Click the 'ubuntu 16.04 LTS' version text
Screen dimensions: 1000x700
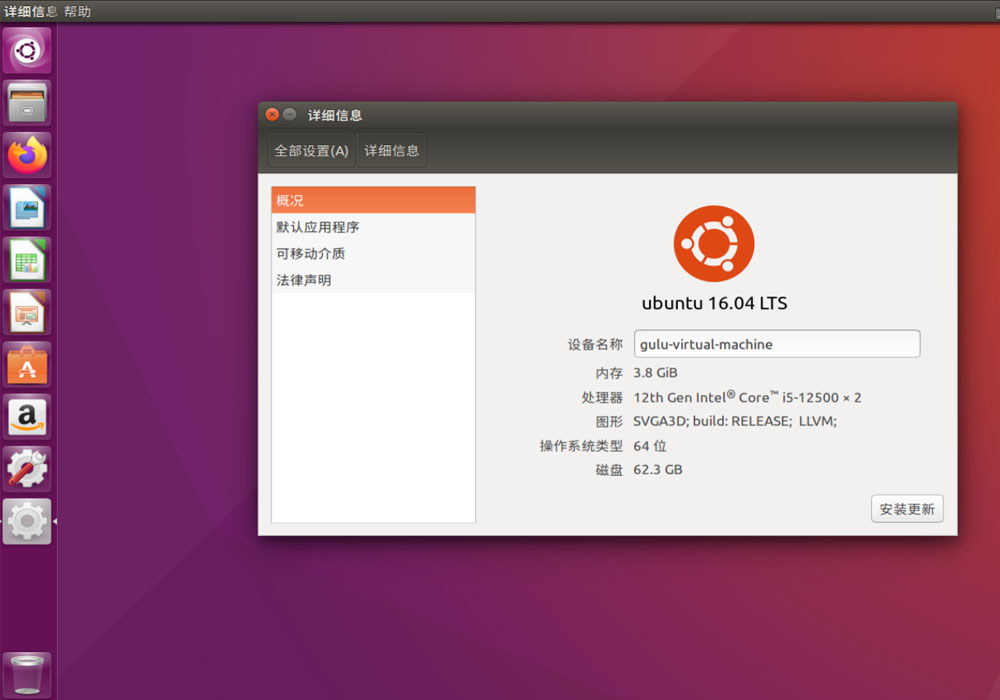714,303
